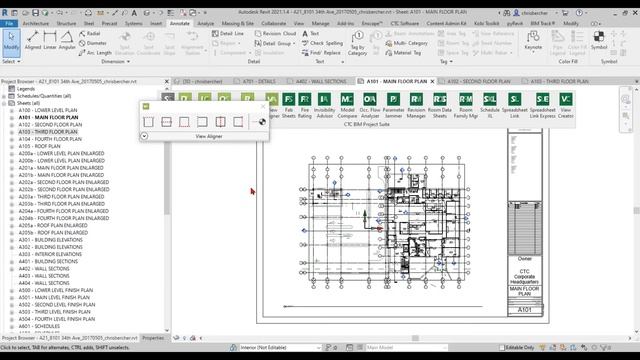
Task: Launch CTC Room Family Mgr
Action: (x=466, y=106)
